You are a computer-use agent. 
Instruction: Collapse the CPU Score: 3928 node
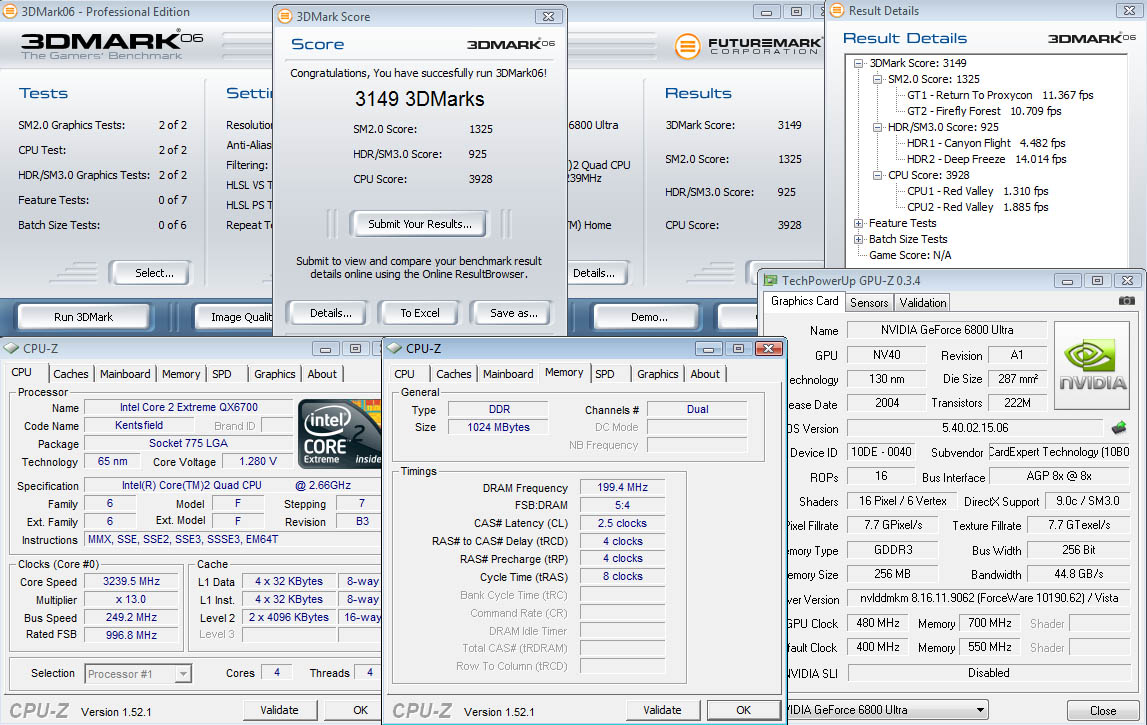pyautogui.click(x=877, y=176)
